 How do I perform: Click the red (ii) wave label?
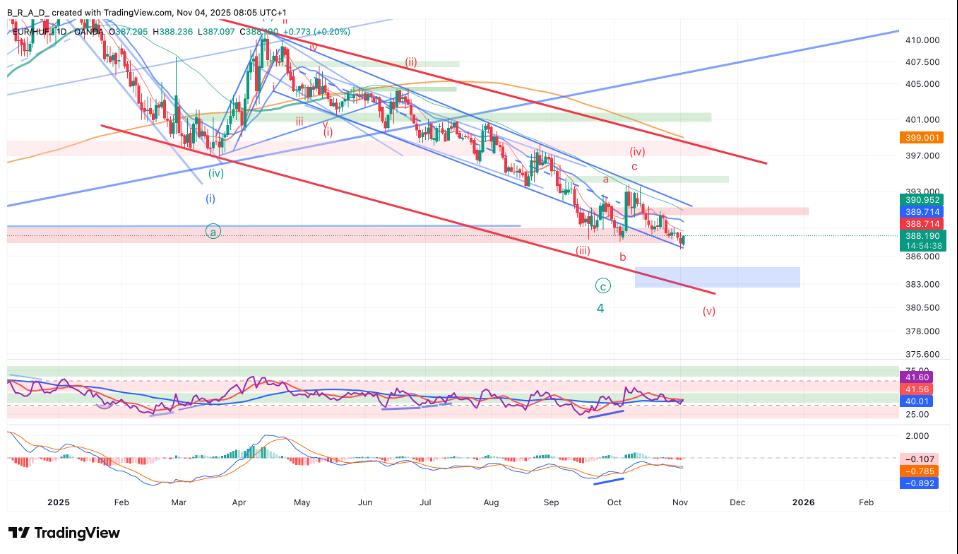411,62
